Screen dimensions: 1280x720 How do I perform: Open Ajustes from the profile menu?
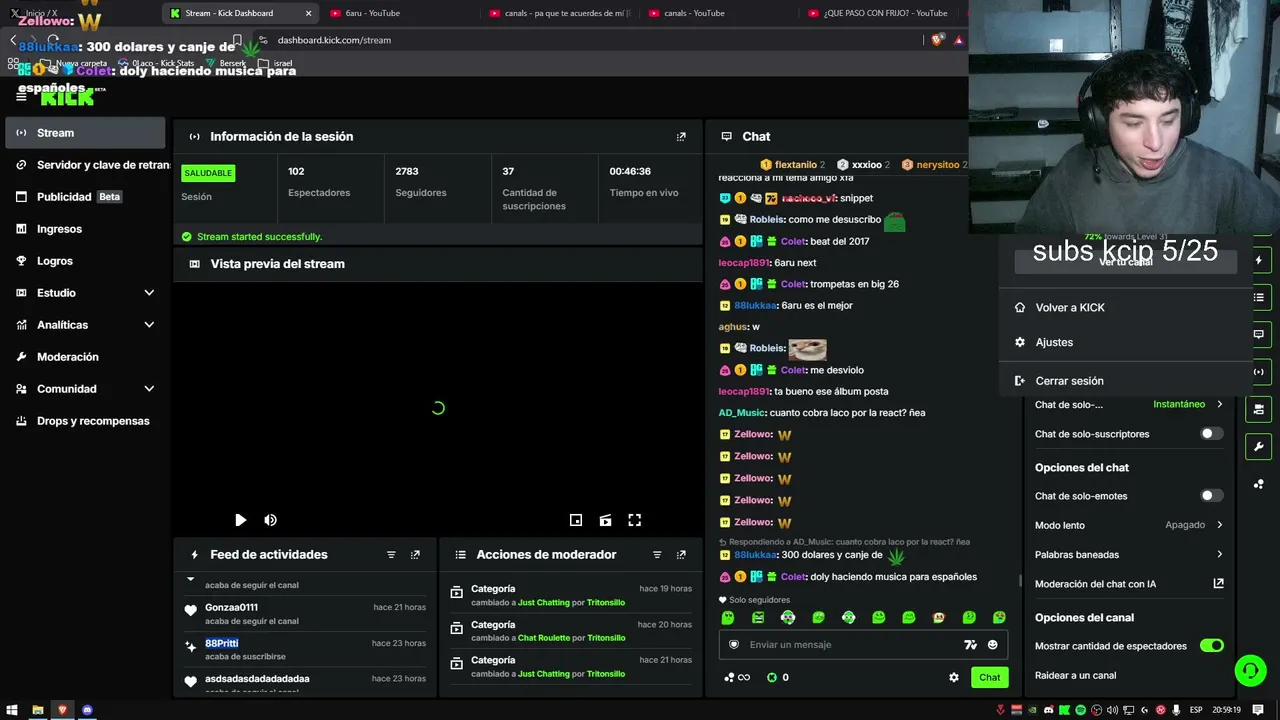[1125, 342]
